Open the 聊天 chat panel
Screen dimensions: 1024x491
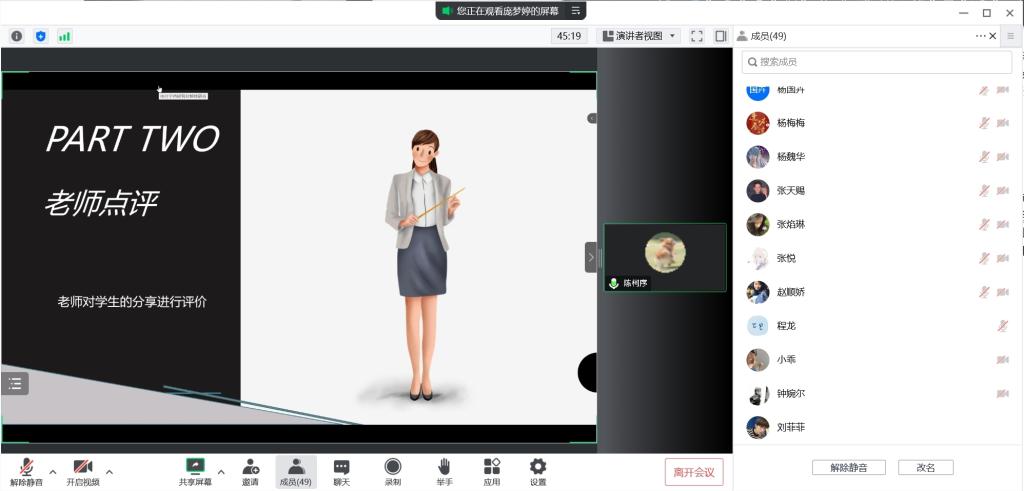(341, 471)
